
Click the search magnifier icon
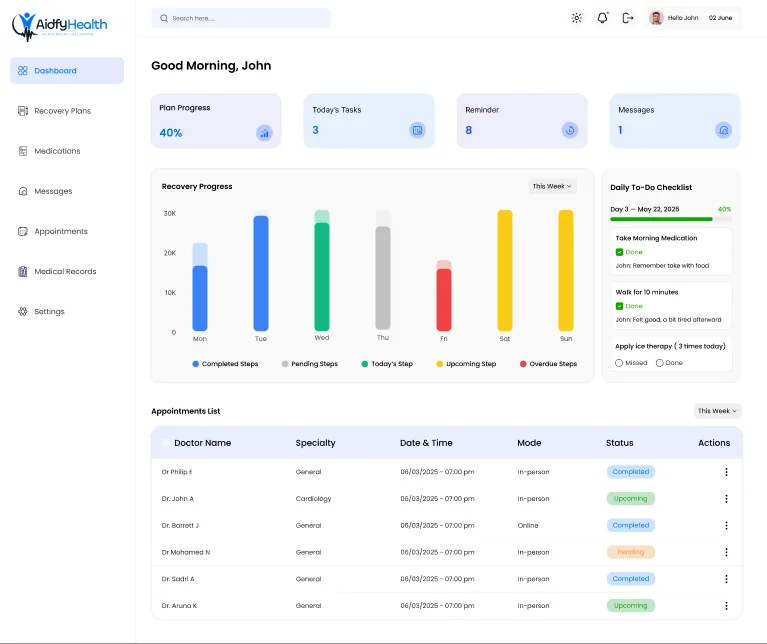coord(164,19)
